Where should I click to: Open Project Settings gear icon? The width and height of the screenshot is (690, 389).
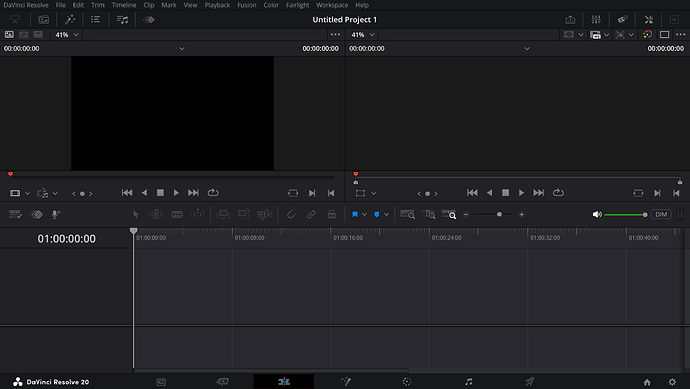click(x=672, y=382)
